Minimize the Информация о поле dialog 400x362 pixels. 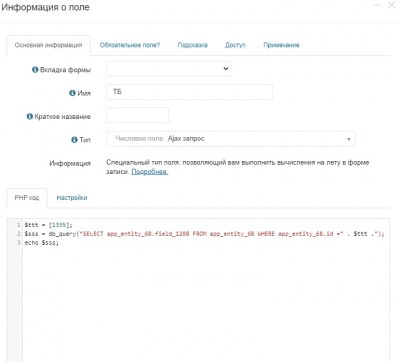377,5
